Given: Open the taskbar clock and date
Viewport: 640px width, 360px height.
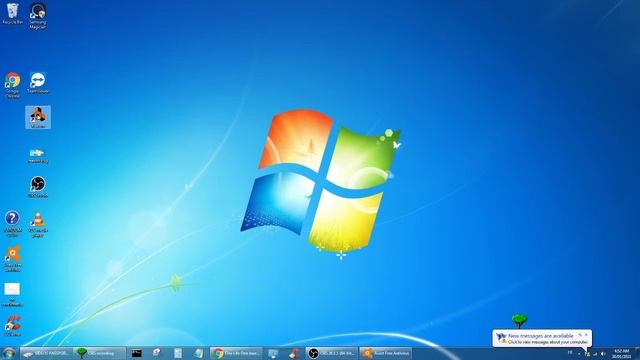Looking at the screenshot, I should tap(621, 353).
